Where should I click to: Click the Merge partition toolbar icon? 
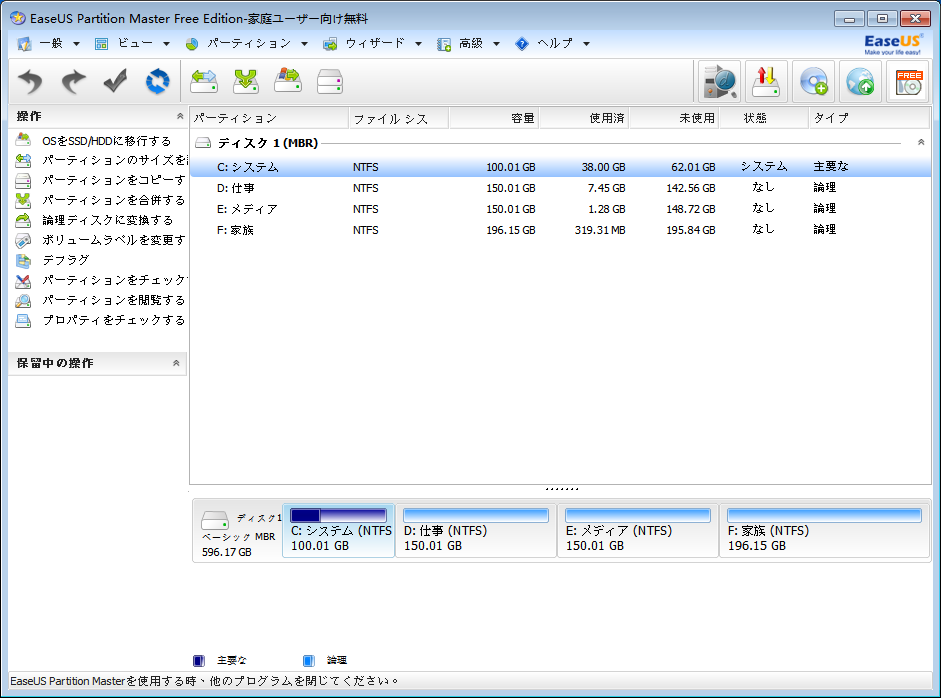coord(246,81)
